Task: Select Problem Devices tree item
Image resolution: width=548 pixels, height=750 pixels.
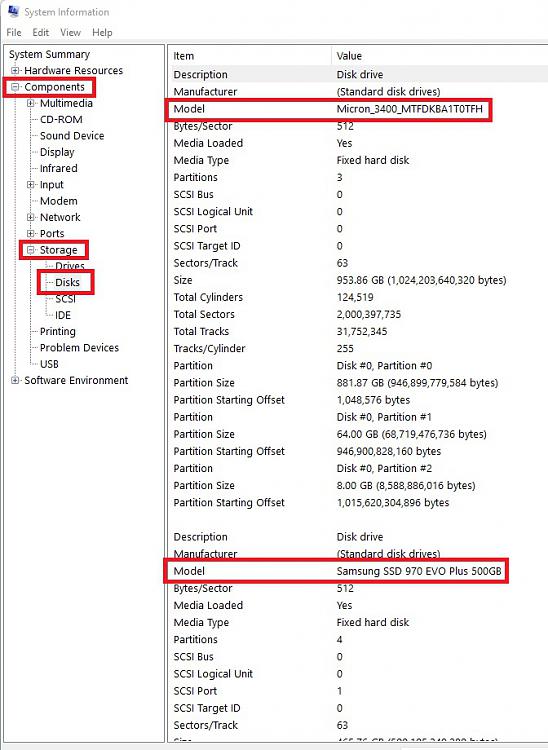Action: pyautogui.click(x=79, y=348)
